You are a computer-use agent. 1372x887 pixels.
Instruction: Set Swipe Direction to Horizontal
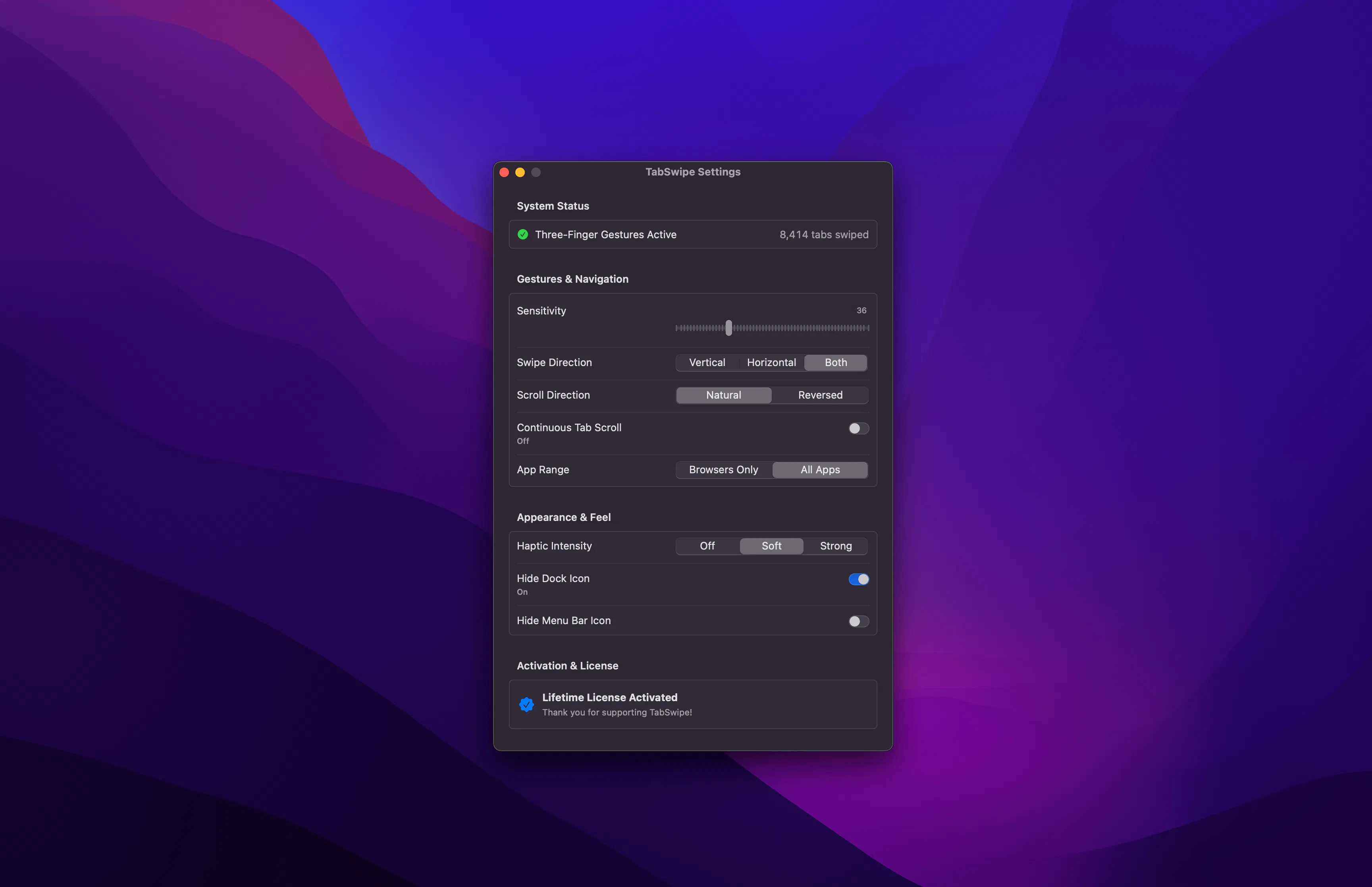tap(771, 363)
